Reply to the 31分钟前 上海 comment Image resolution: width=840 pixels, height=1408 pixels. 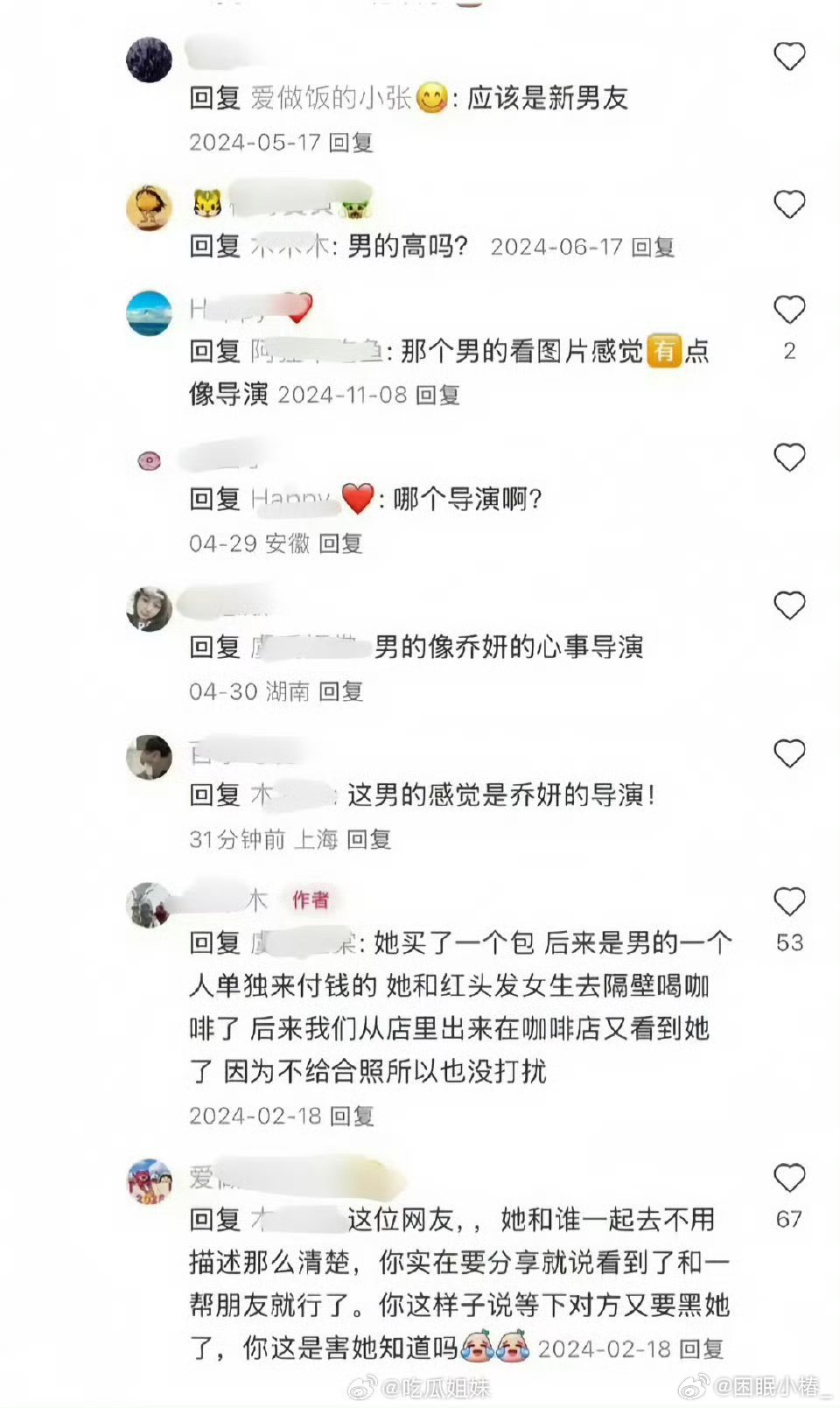[369, 840]
